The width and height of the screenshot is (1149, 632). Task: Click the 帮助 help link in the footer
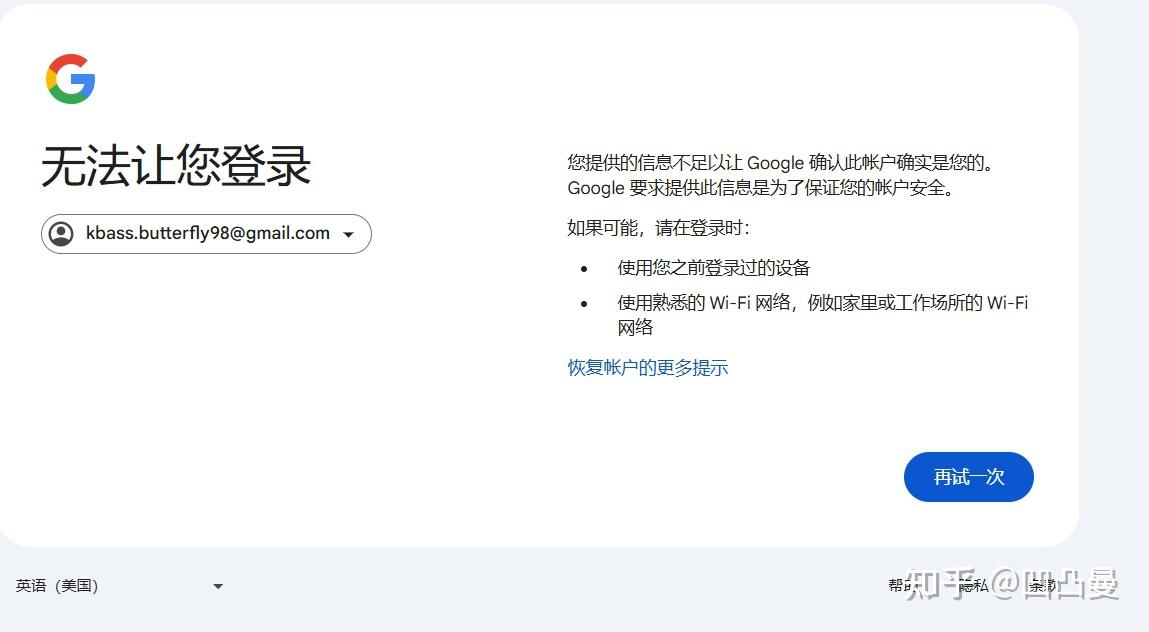tap(897, 586)
